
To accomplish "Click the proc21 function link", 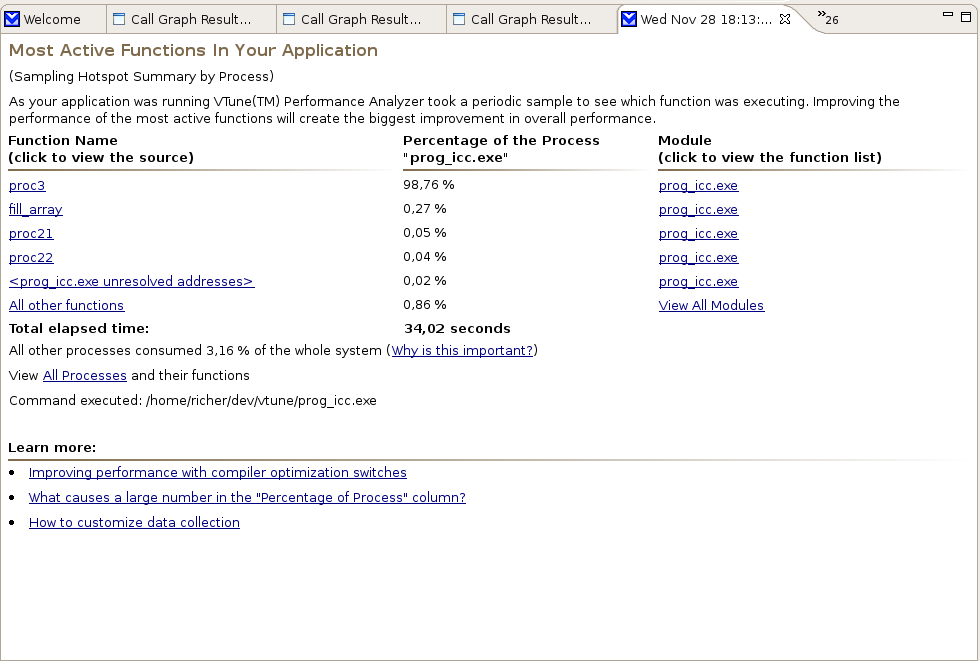I will coord(31,233).
